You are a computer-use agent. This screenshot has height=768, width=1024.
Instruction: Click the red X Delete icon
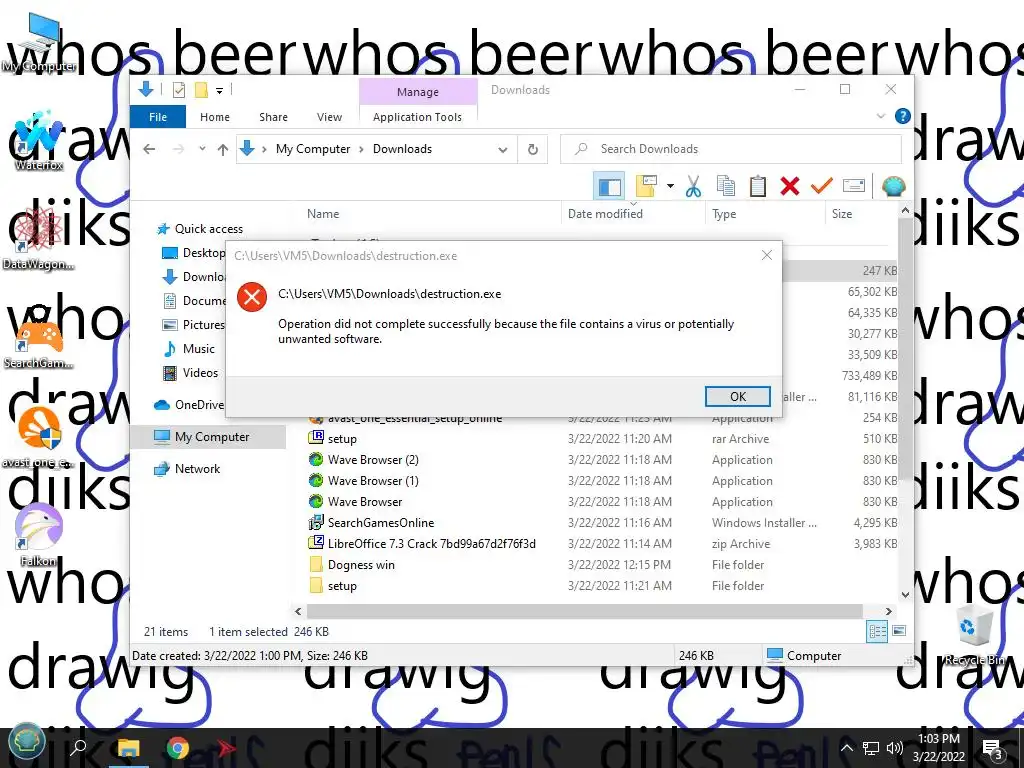click(x=790, y=187)
